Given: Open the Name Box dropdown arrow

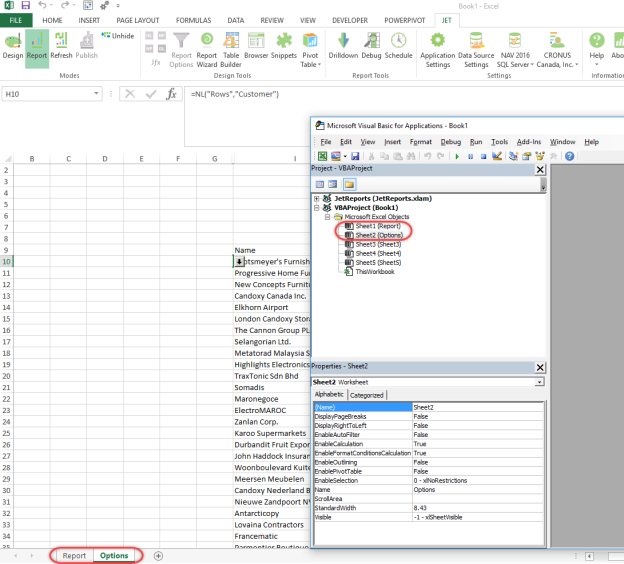Looking at the screenshot, I should [96, 94].
